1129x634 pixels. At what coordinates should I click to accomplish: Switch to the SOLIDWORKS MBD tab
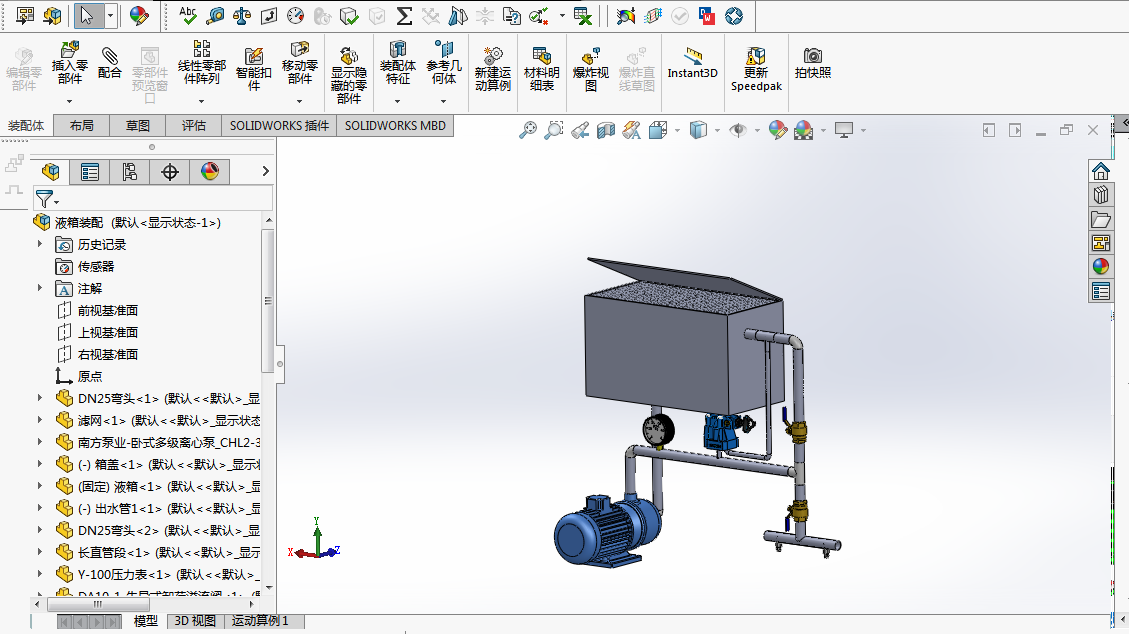pyautogui.click(x=395, y=126)
